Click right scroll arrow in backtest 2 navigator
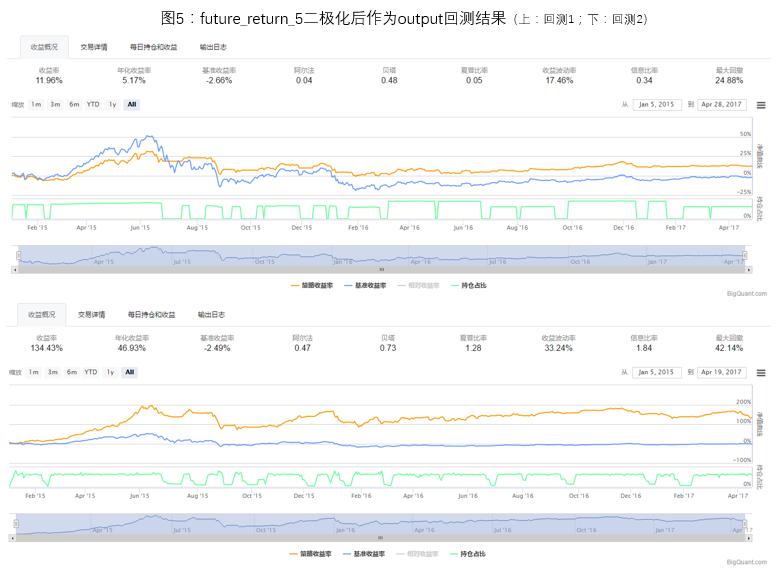Screen dimensions: 781x579 coord(749,538)
